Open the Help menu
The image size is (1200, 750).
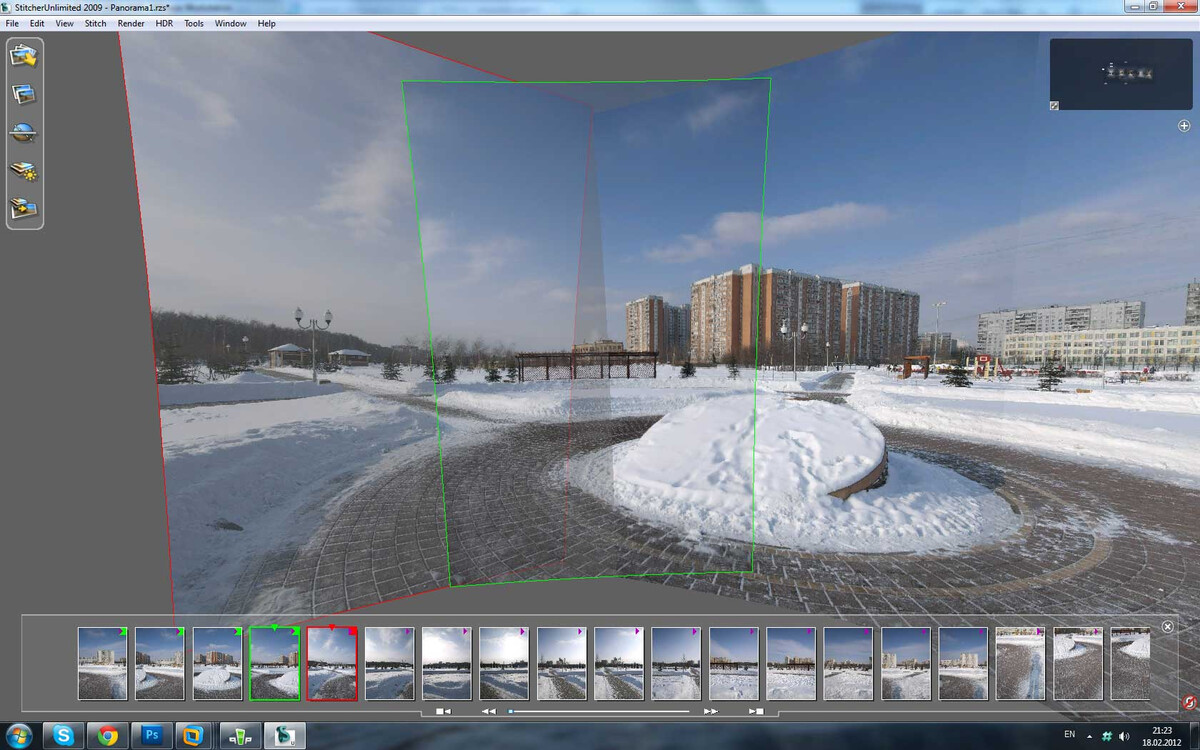click(267, 23)
